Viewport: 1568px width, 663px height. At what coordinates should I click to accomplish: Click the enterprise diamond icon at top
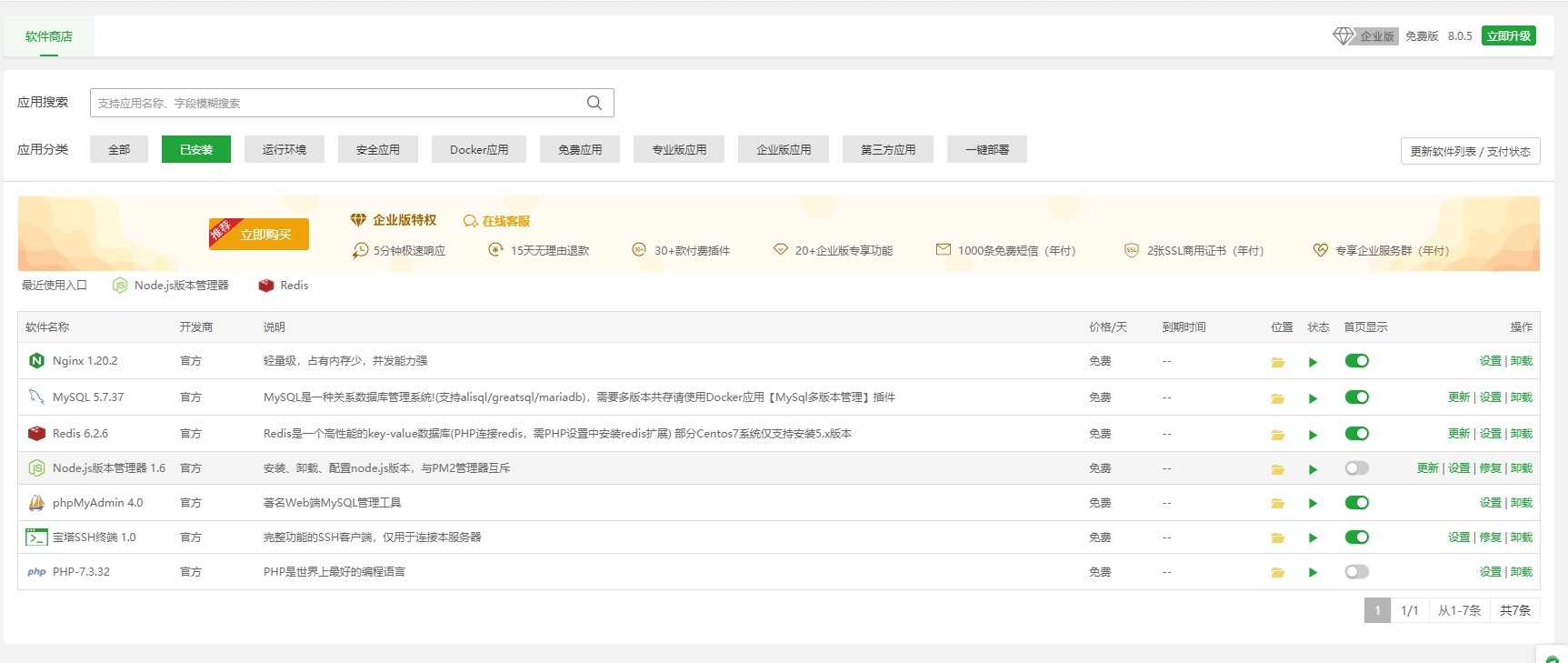1343,36
